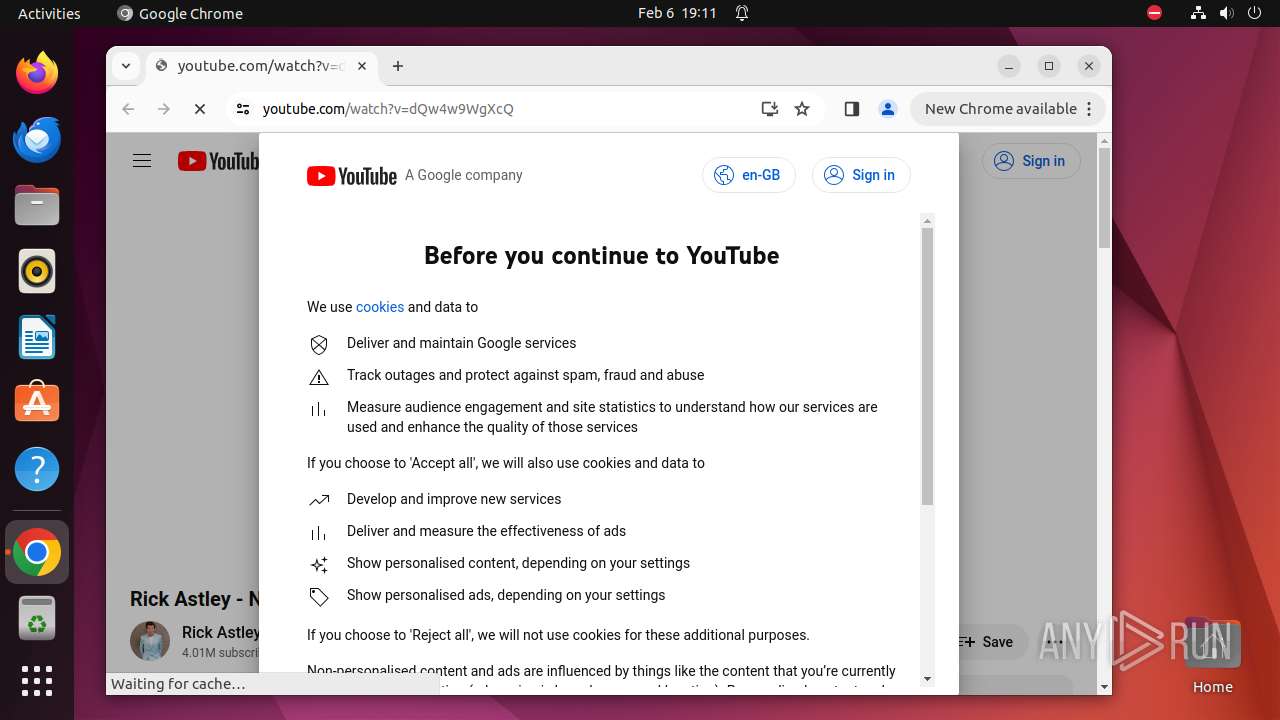Open the volume icon in system tray
The width and height of the screenshot is (1280, 720).
point(1227,13)
